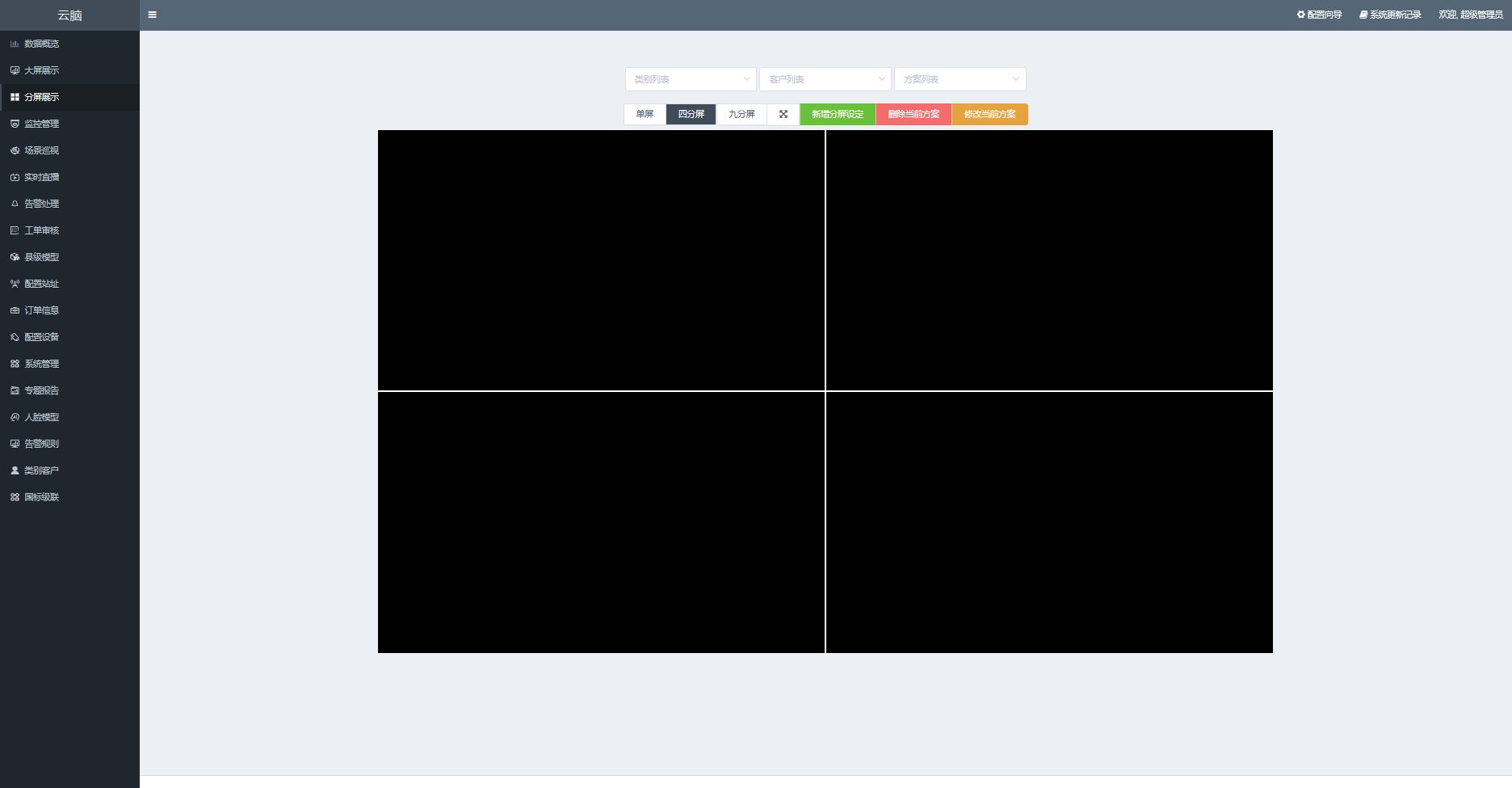The height and width of the screenshot is (788, 1512).
Task: Open 专题报告 in the sidebar
Action: point(69,390)
